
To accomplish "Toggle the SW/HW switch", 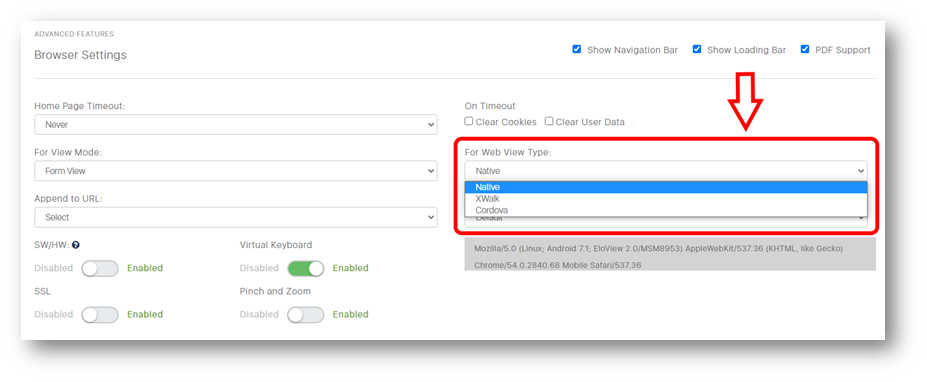I will coord(100,268).
